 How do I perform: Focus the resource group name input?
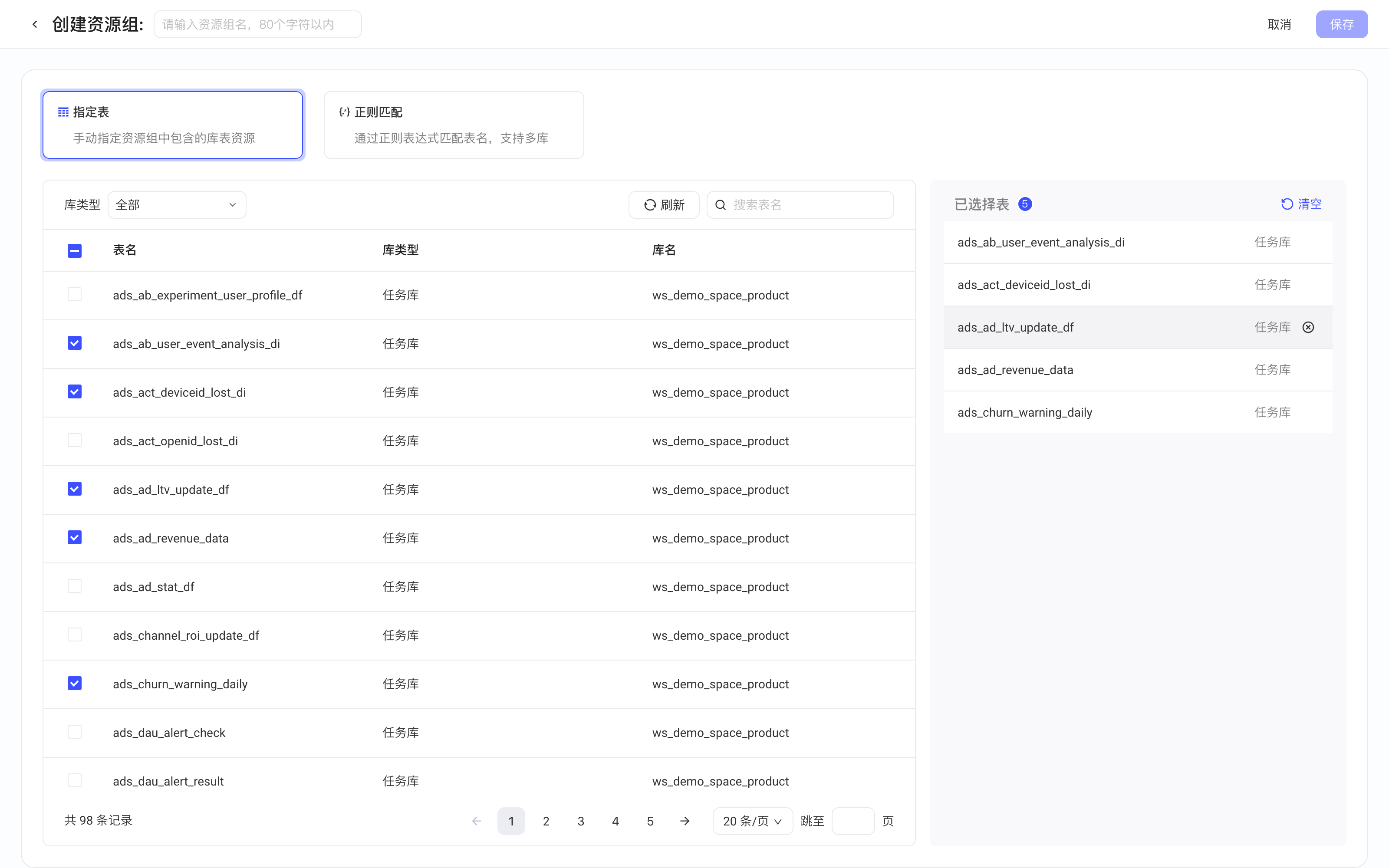[x=258, y=24]
